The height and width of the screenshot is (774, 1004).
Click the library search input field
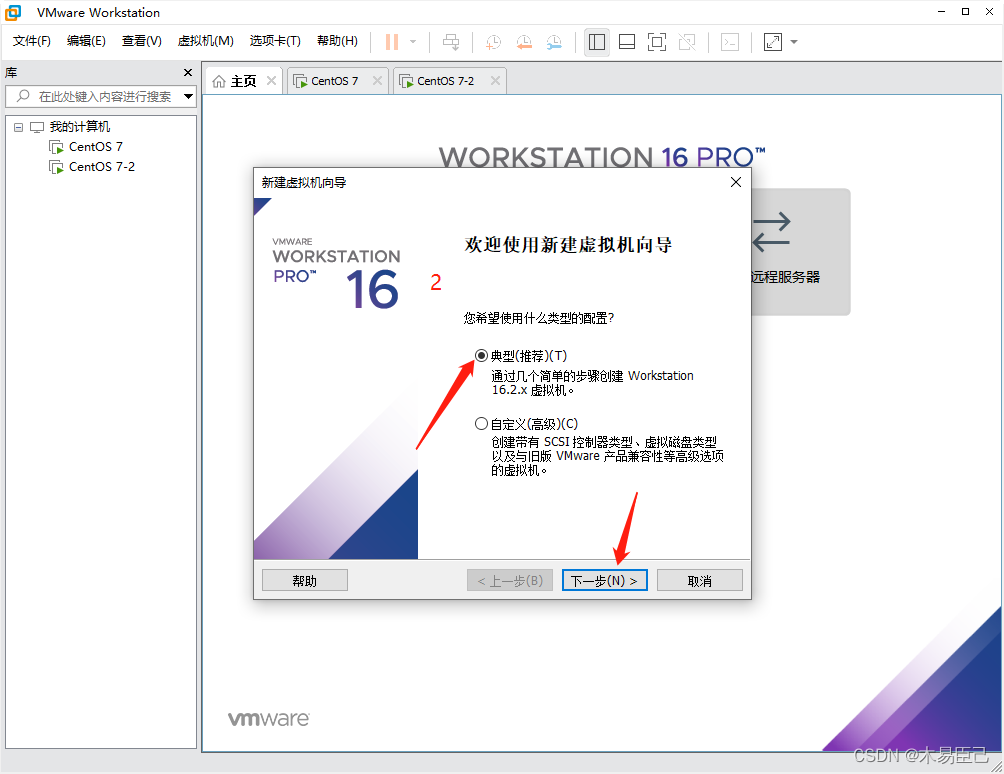coord(100,97)
